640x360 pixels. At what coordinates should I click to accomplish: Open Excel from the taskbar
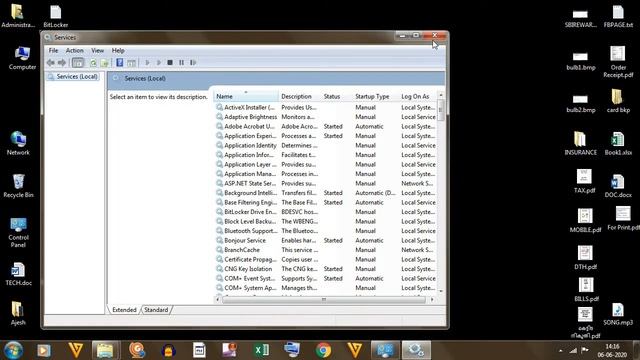(x=261, y=350)
